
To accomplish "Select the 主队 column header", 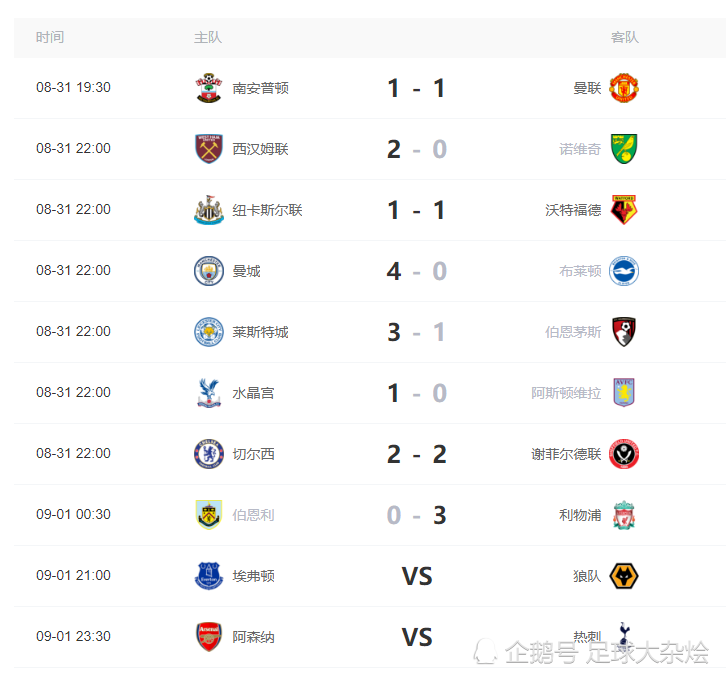I will [x=208, y=38].
